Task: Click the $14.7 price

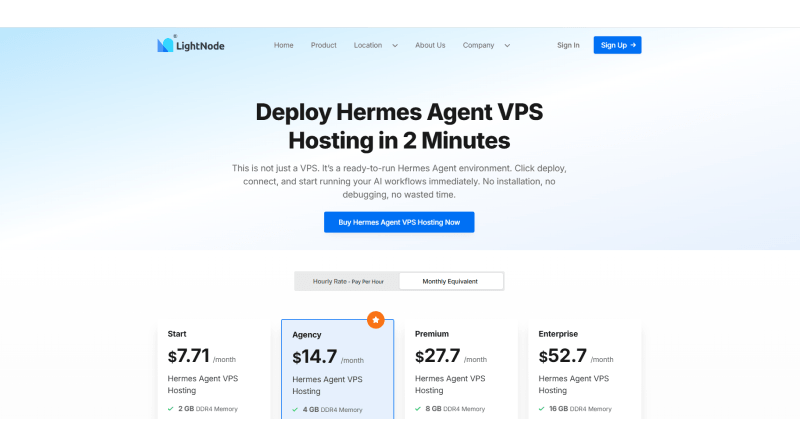Action: pos(315,357)
